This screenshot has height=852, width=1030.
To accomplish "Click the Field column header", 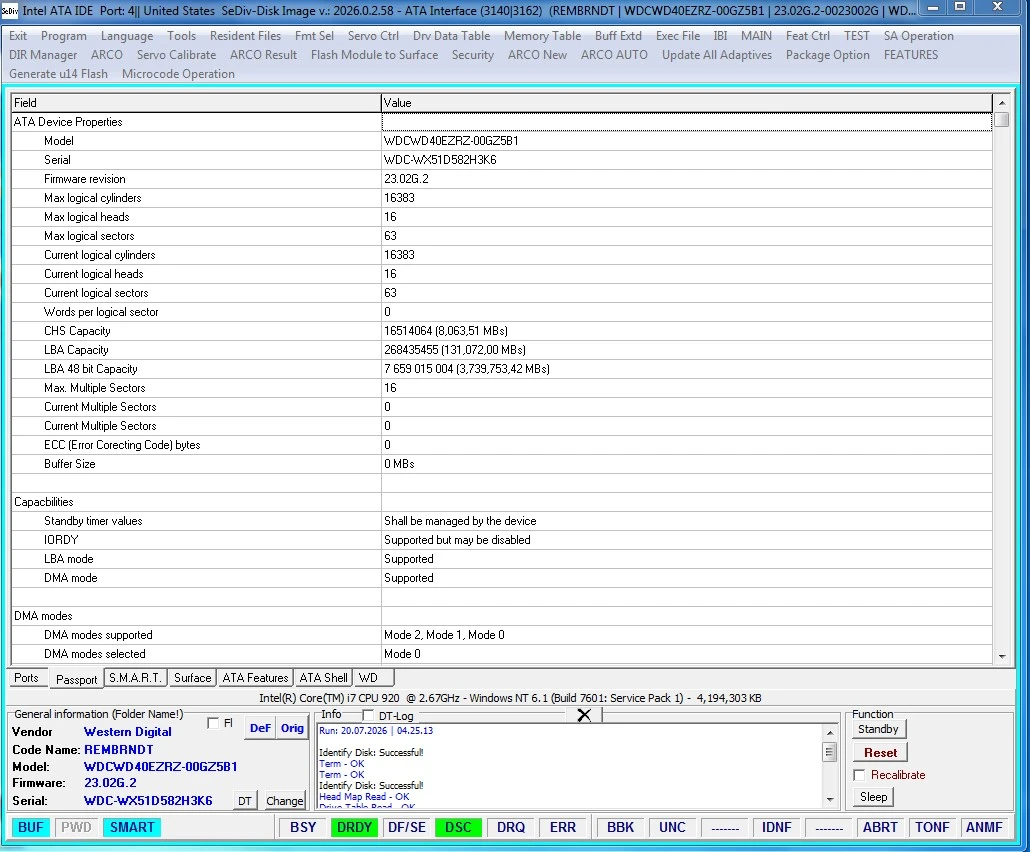I will point(196,103).
